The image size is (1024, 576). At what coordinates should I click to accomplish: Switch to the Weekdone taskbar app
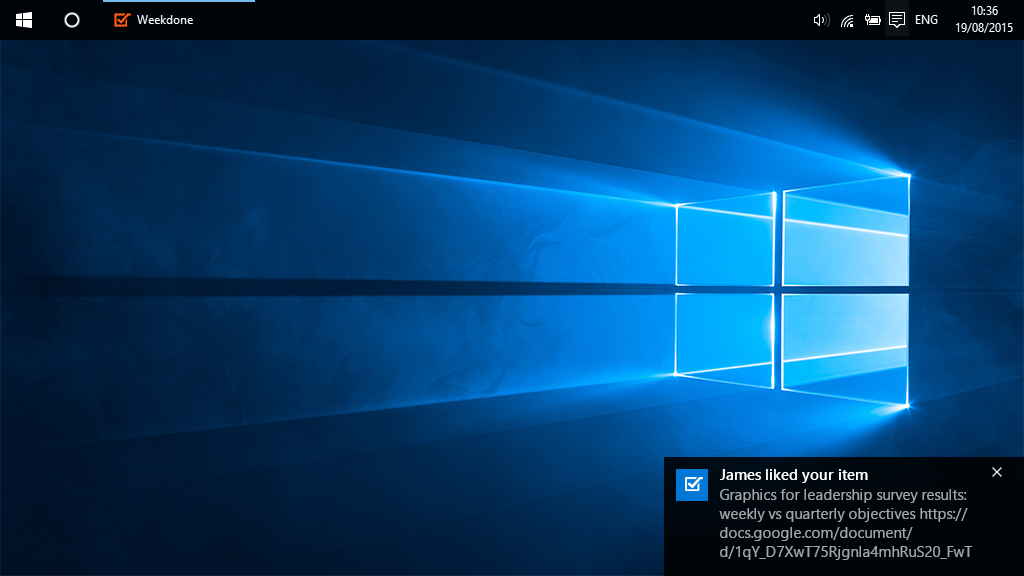(x=179, y=20)
